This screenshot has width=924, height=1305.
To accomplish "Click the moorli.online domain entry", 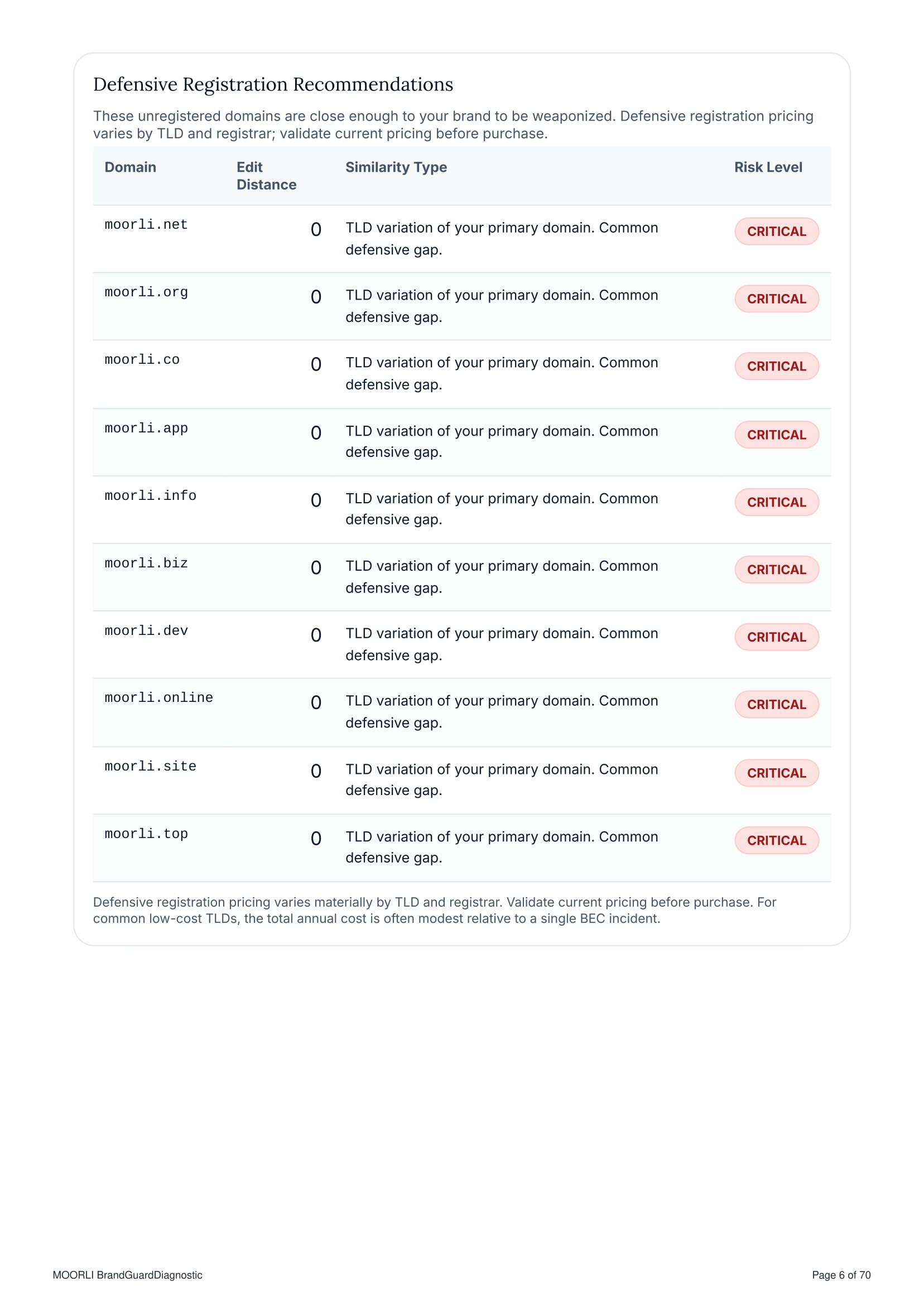I will point(158,698).
